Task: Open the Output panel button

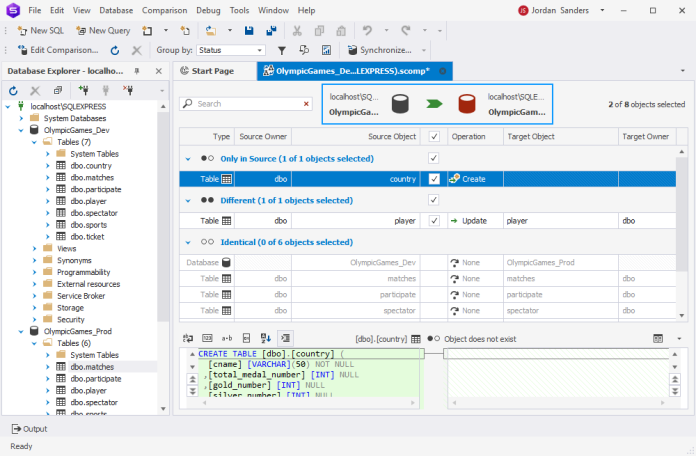Action: (x=29, y=429)
